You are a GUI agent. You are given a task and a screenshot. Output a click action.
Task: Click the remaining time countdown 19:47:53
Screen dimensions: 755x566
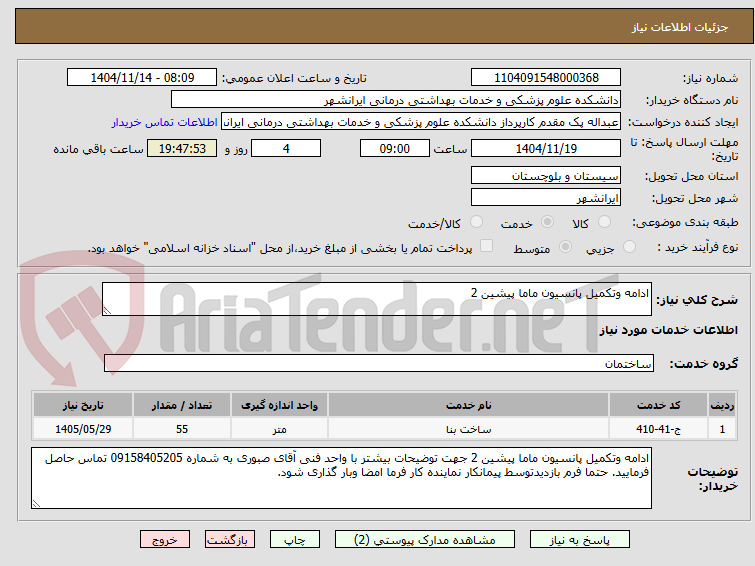(182, 148)
